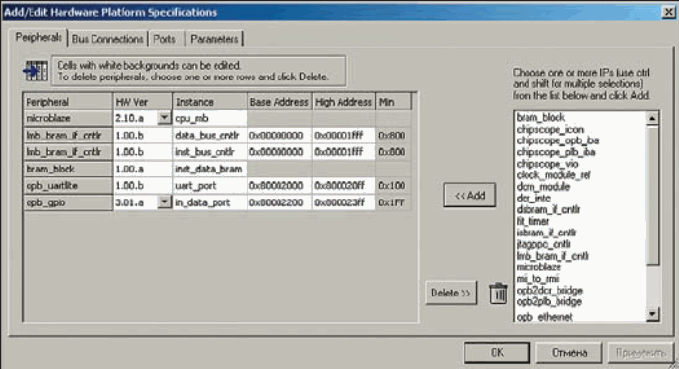Edit in_data_port high address cell
Screen dimensions: 679x369
343,202
